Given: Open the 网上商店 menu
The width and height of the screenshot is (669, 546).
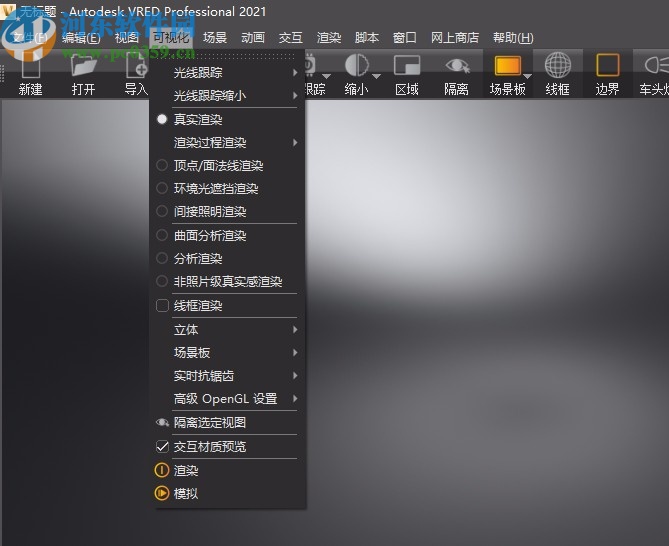Looking at the screenshot, I should pos(455,38).
